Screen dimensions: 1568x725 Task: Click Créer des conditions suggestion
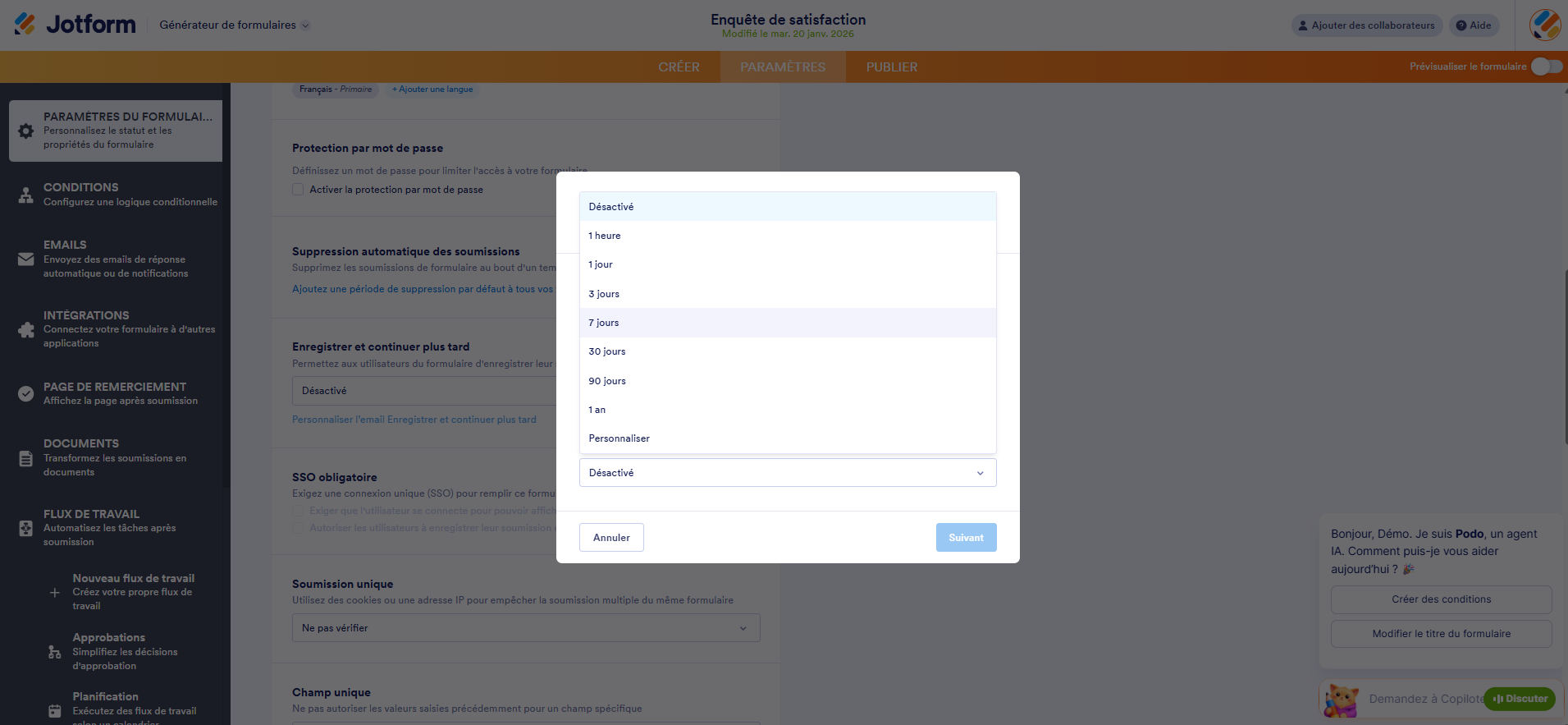[x=1441, y=599]
